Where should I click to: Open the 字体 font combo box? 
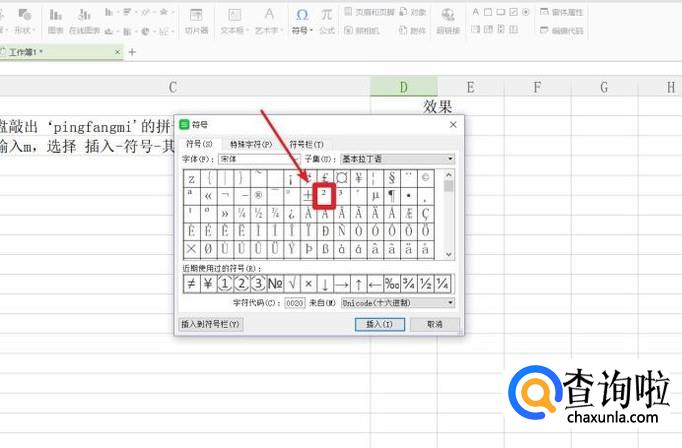(259, 159)
